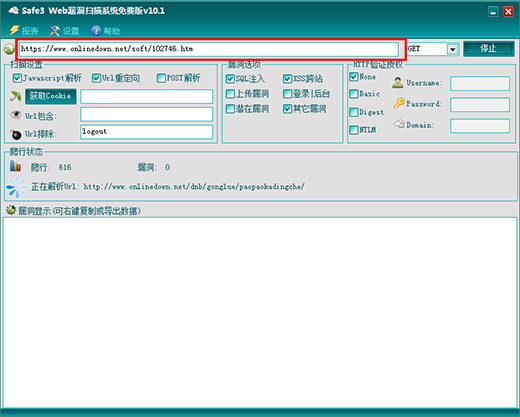520x417 pixels.
Task: Click the wrench settings icon
Action: click(x=55, y=31)
